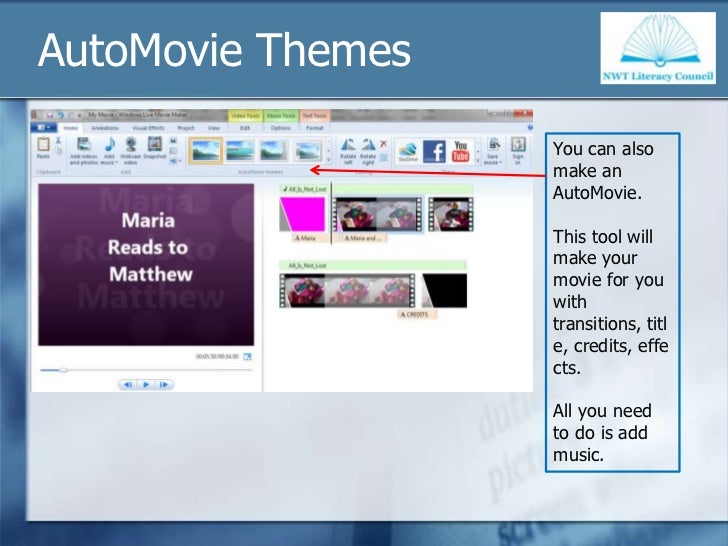
Task: Click the preview seek slider handle
Action: [x=64, y=370]
